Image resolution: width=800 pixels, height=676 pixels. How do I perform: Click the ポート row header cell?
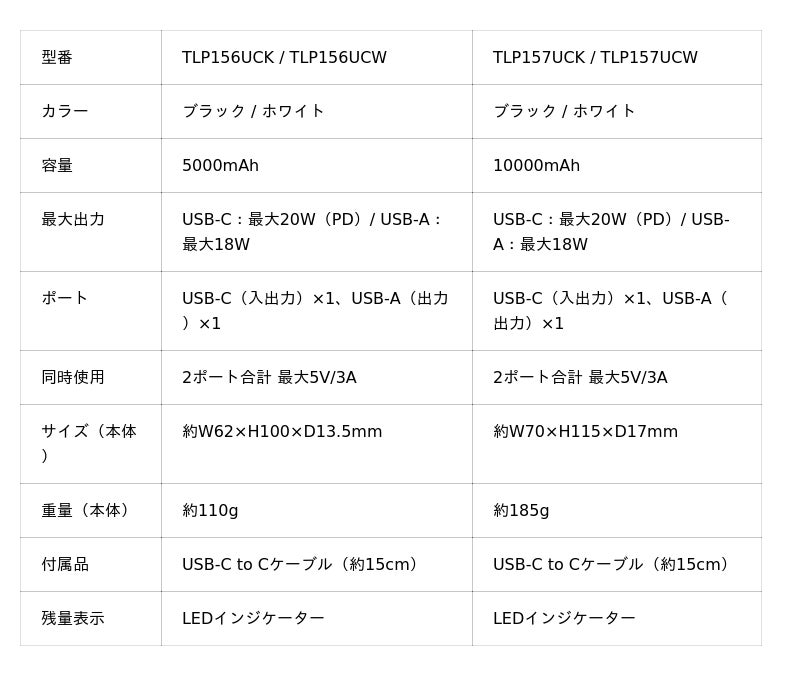65,298
